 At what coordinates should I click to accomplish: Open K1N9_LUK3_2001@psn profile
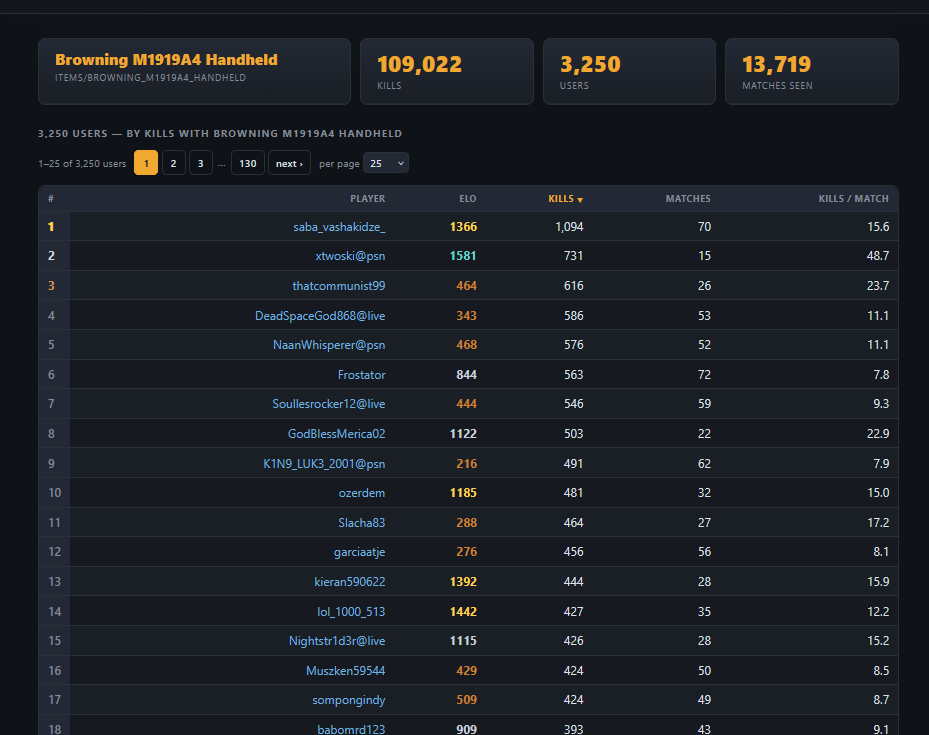[324, 464]
